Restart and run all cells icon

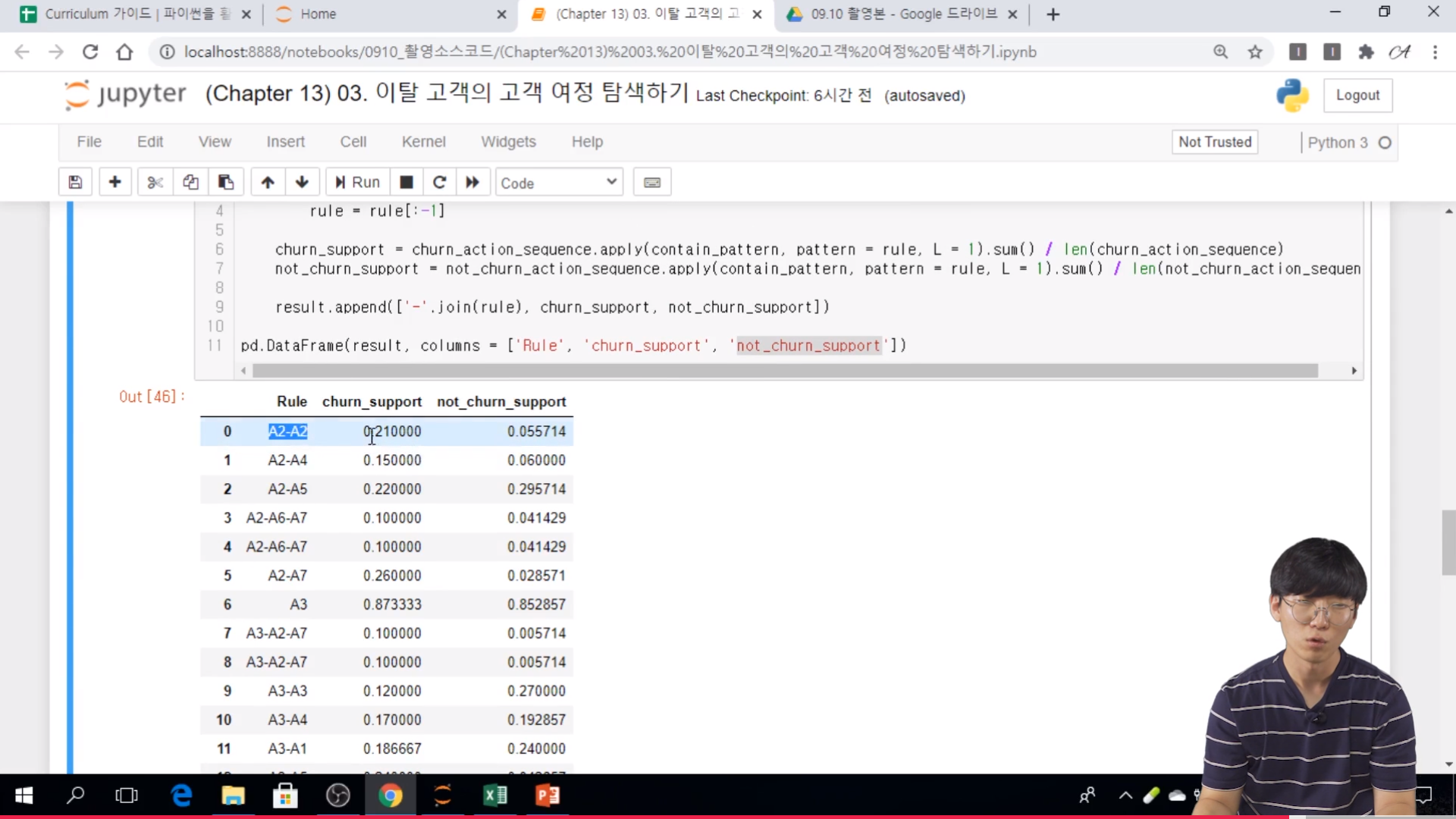point(472,182)
